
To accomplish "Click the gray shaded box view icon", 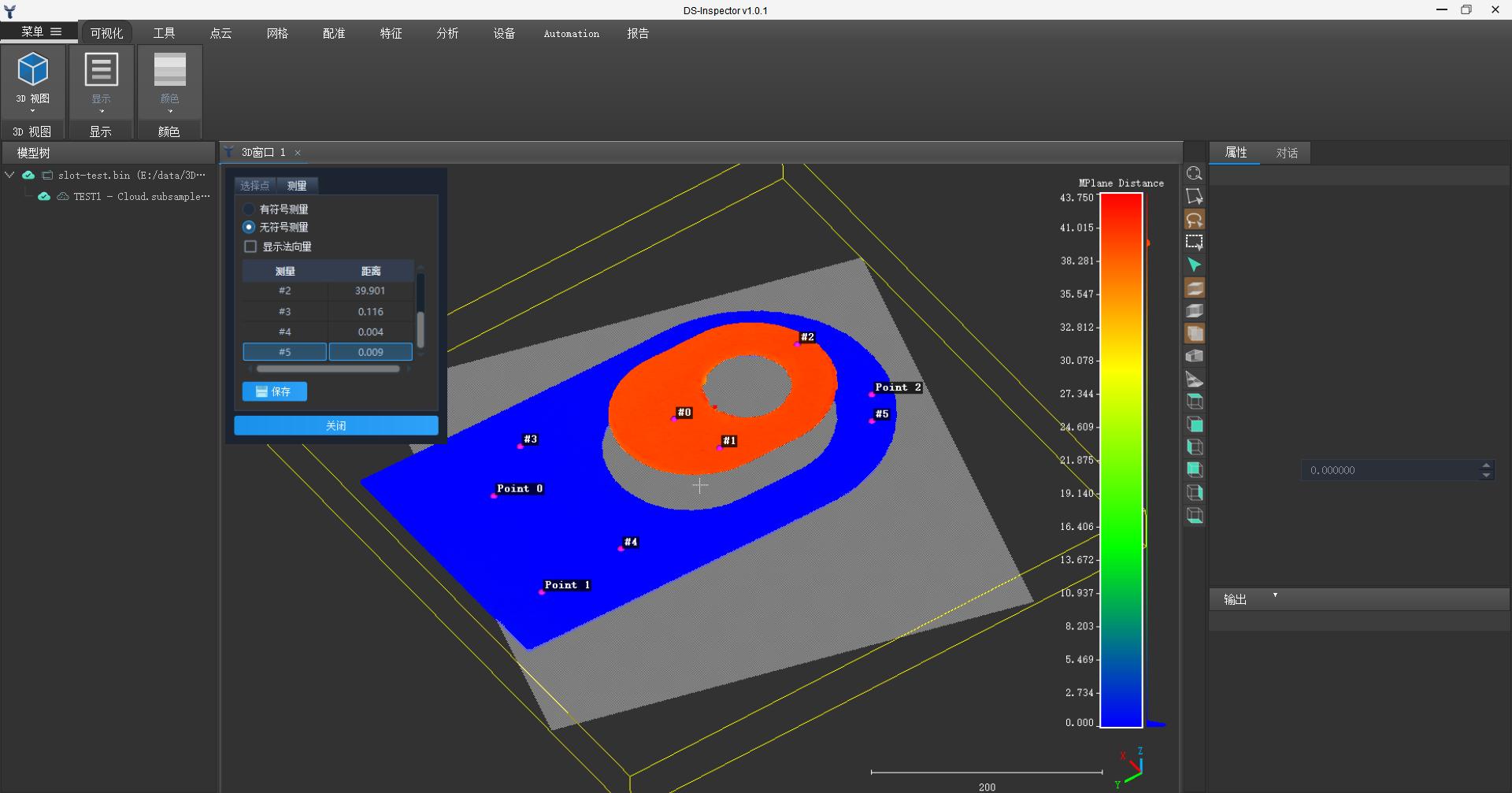I will pyautogui.click(x=1194, y=311).
